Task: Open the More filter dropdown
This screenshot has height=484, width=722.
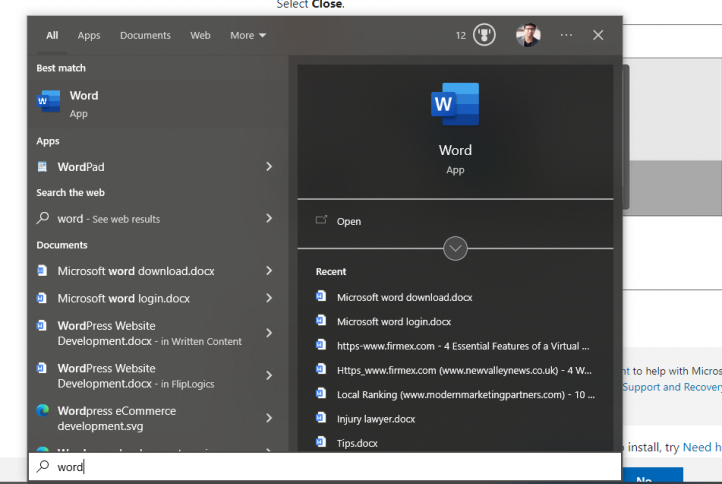Action: [x=248, y=35]
